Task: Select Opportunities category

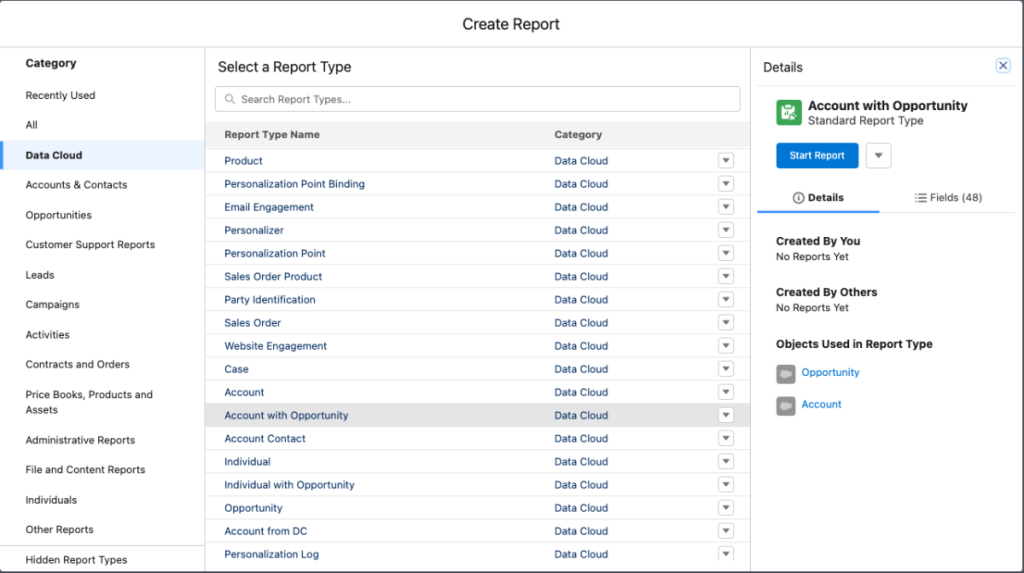Action: pyautogui.click(x=58, y=215)
